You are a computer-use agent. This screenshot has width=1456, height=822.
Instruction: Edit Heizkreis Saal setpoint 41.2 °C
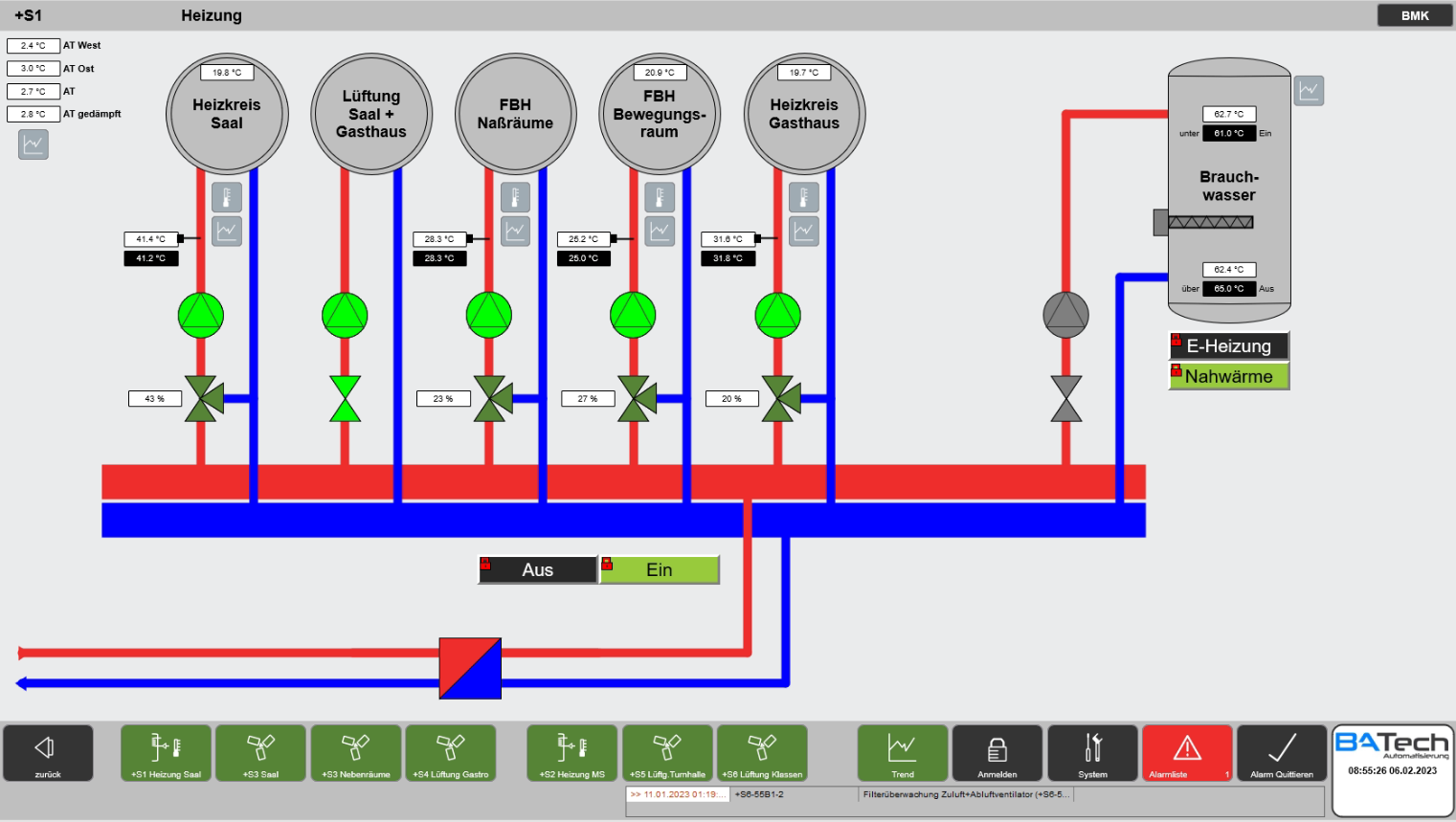(x=151, y=258)
